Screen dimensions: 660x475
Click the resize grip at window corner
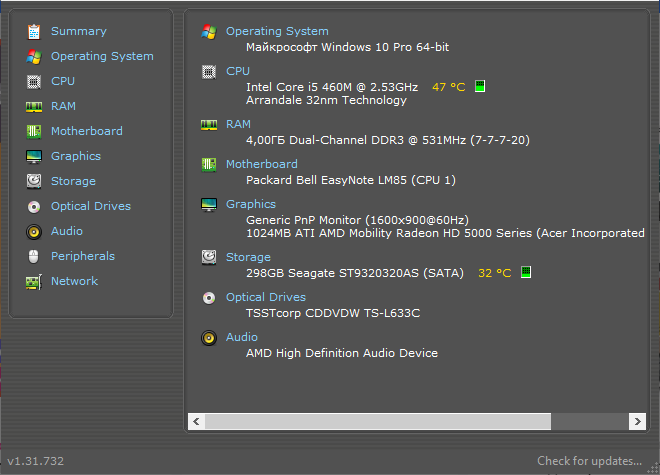pyautogui.click(x=654, y=469)
